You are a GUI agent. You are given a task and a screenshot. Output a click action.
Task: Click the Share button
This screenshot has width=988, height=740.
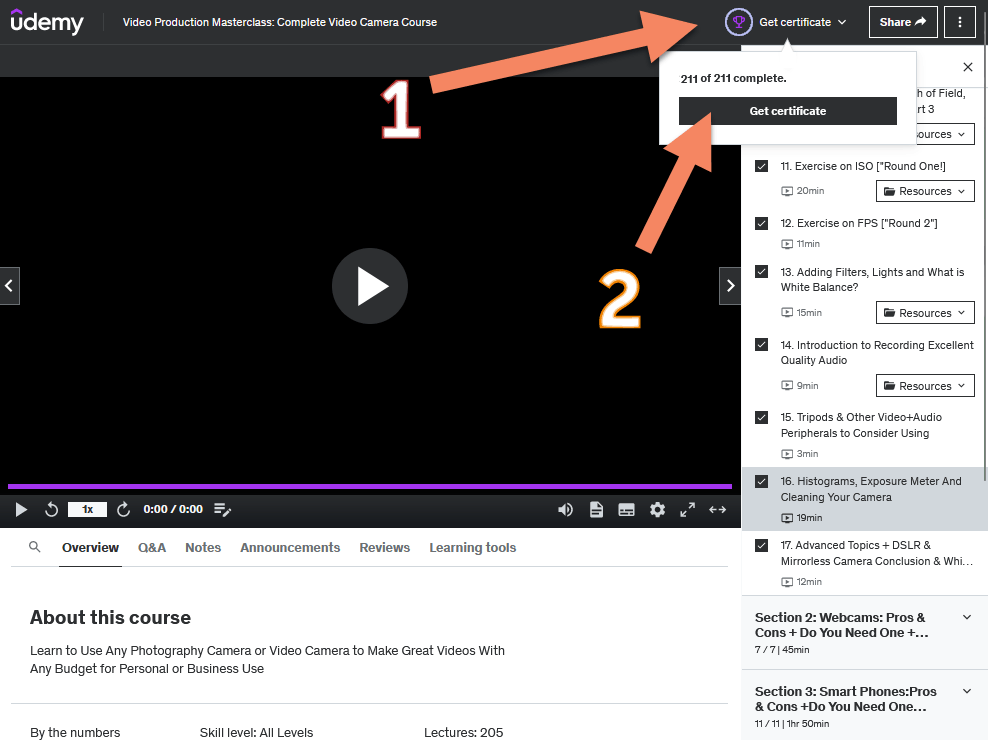coord(902,21)
